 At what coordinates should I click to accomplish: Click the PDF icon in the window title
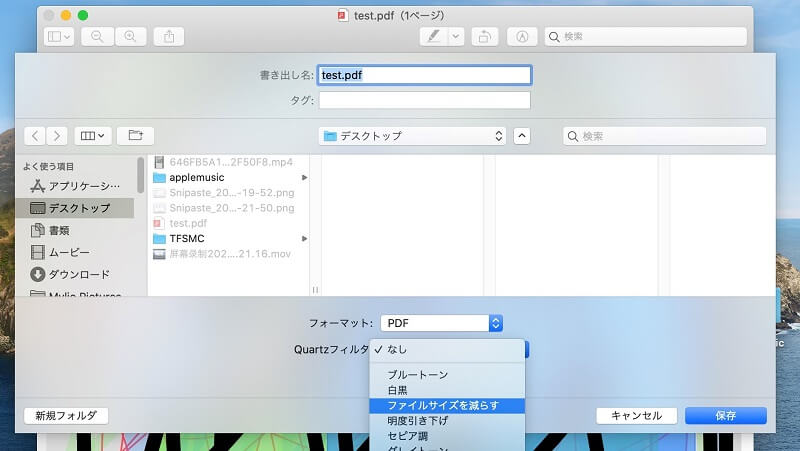click(343, 15)
